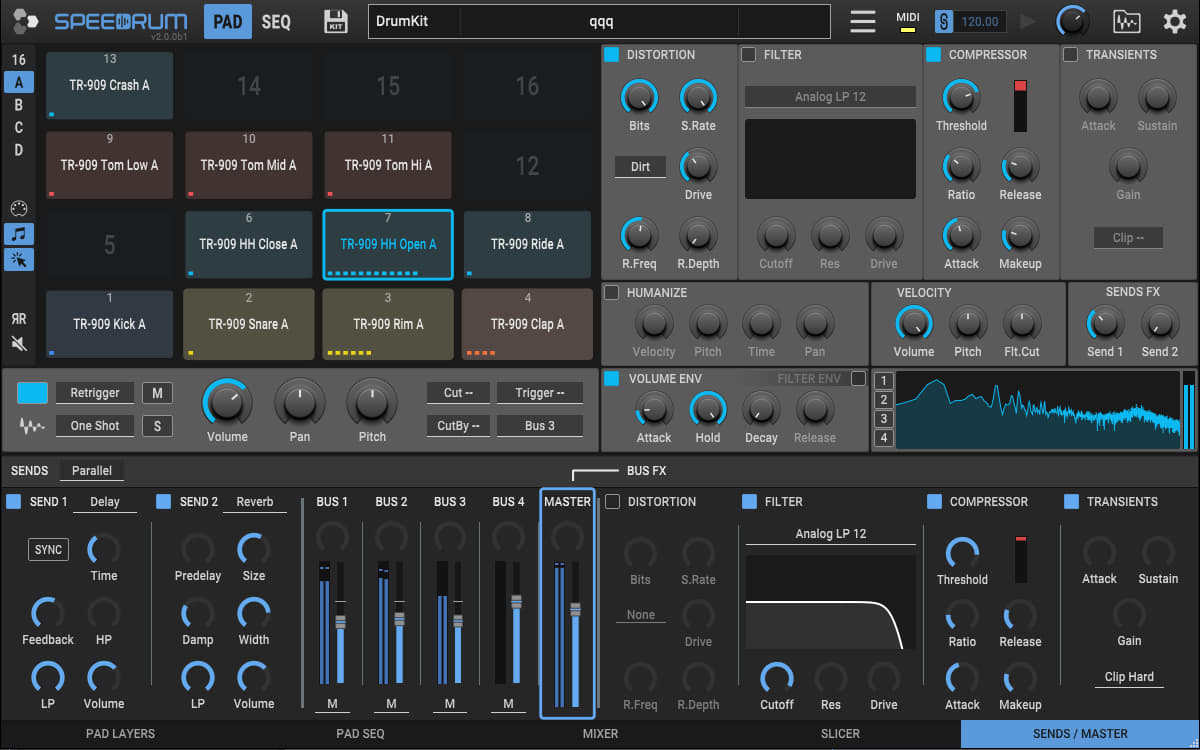Open the hamburger preset menu
The width and height of the screenshot is (1200, 750).
pos(863,21)
